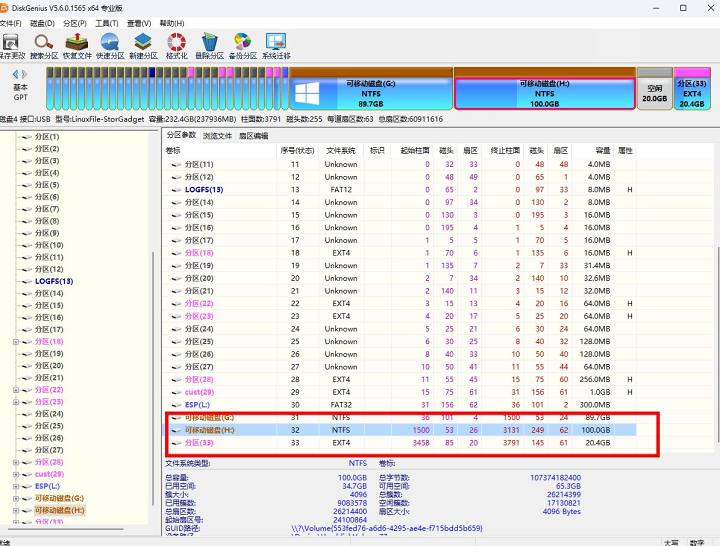Open the 查看(V) menu

click(x=139, y=23)
